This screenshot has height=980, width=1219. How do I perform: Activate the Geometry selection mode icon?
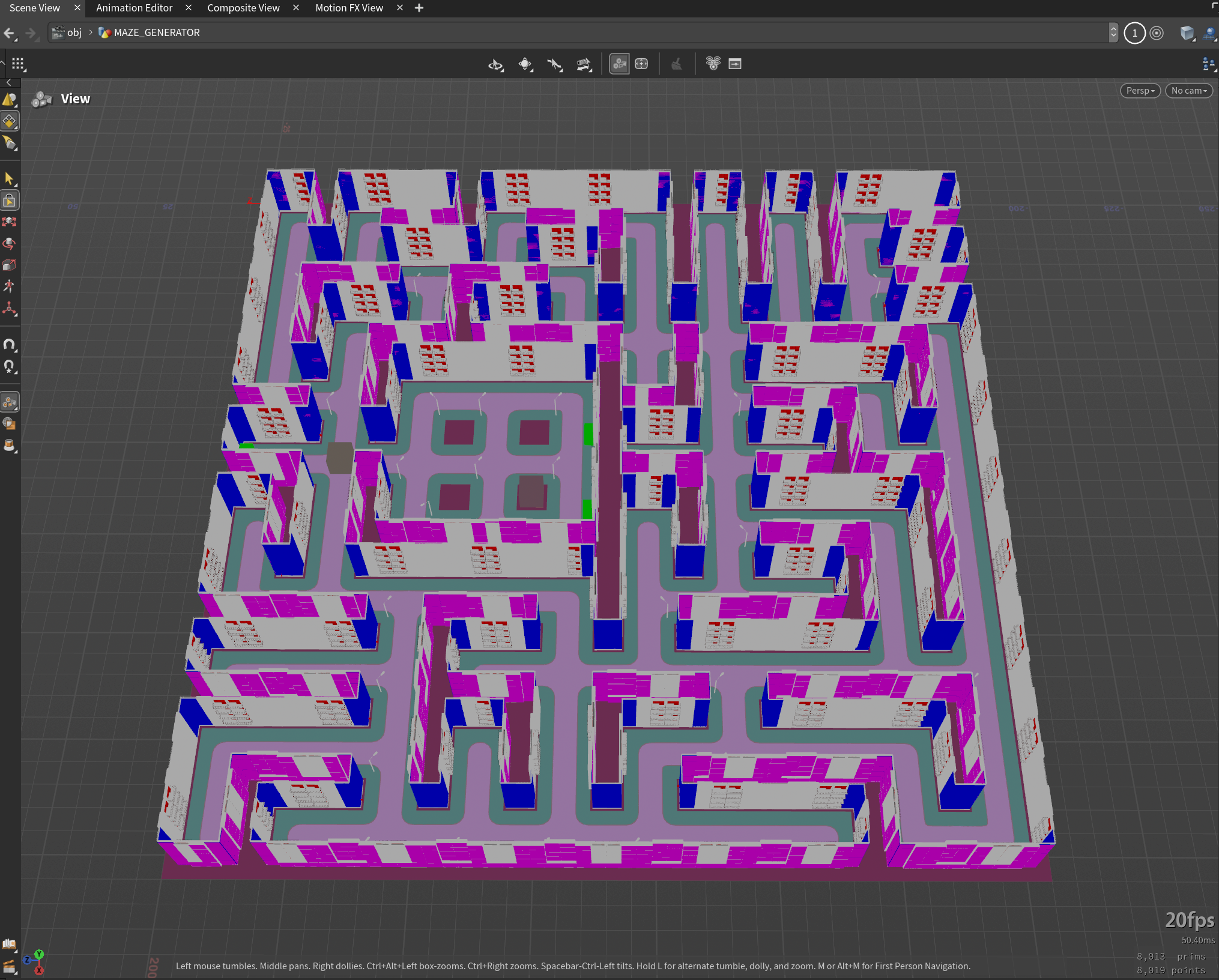9,121
